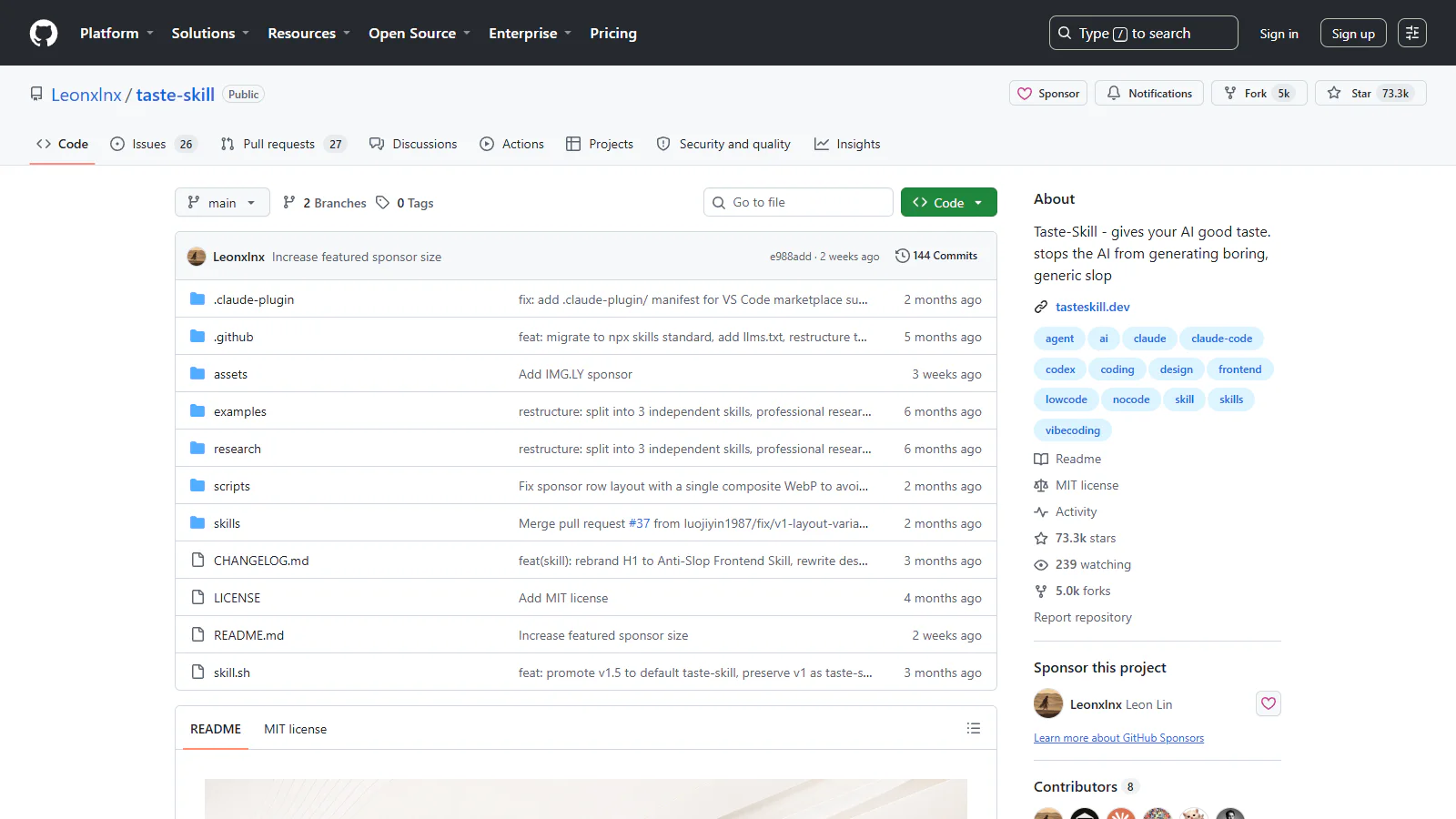
Task: Click the repository icon beside LeonxInx
Action: pos(36,94)
